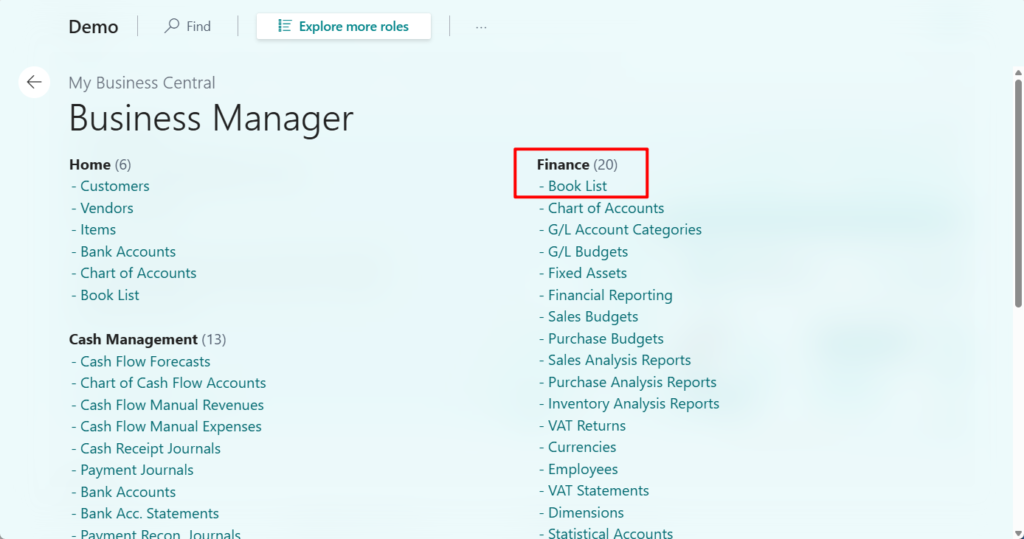The width and height of the screenshot is (1024, 539).
Task: Select the Cash Management group heading
Action: click(x=133, y=339)
